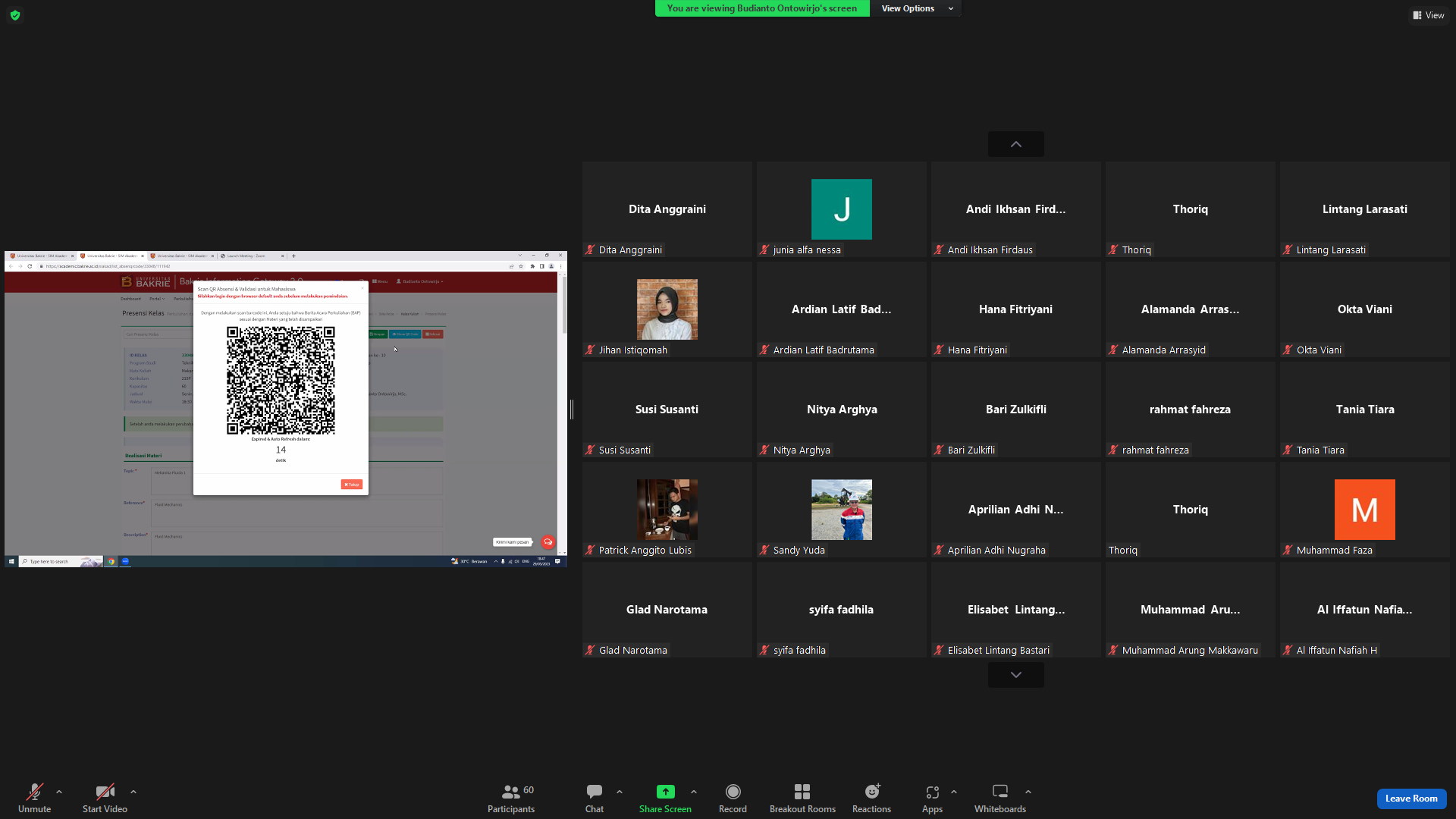
Task: Switch to the Launch Meeting - Zoom browser tab
Action: [x=253, y=256]
